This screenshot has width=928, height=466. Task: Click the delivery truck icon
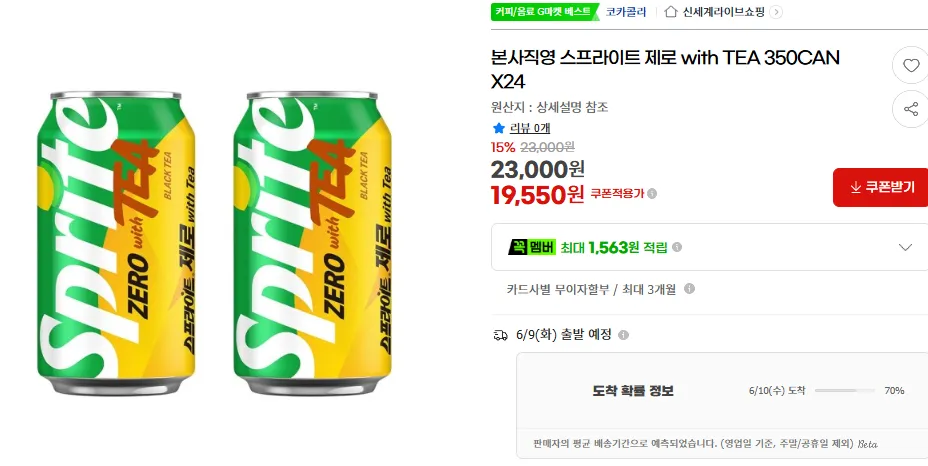click(x=500, y=335)
